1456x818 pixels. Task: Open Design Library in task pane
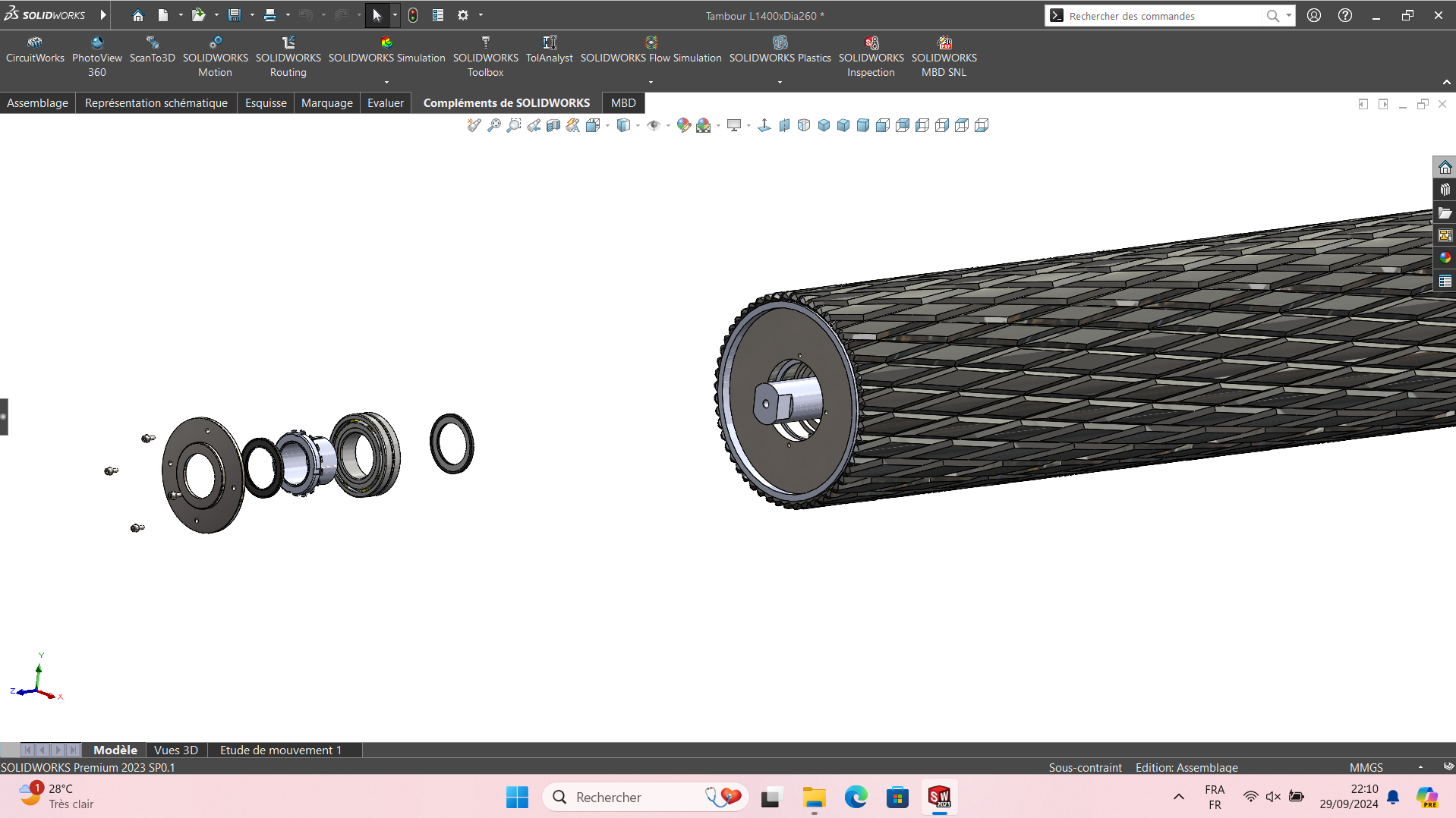(x=1445, y=190)
